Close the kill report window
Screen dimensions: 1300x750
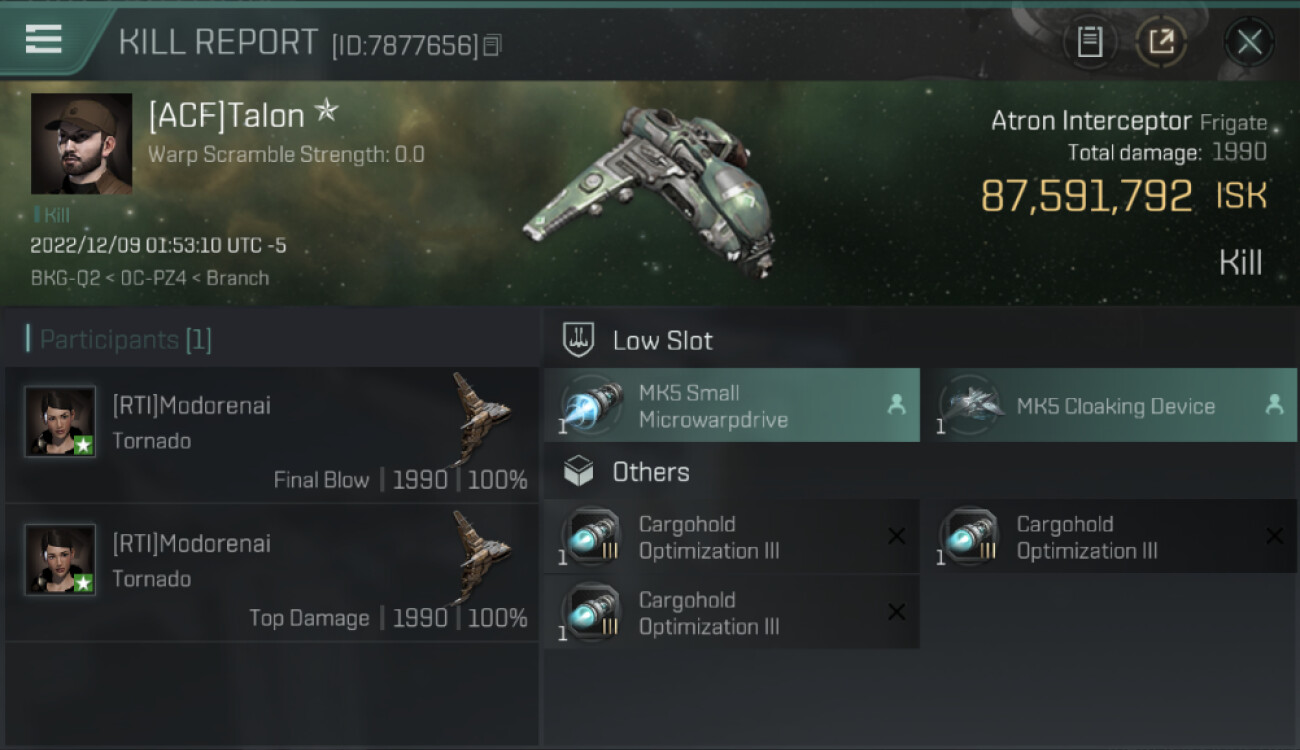coord(1249,42)
